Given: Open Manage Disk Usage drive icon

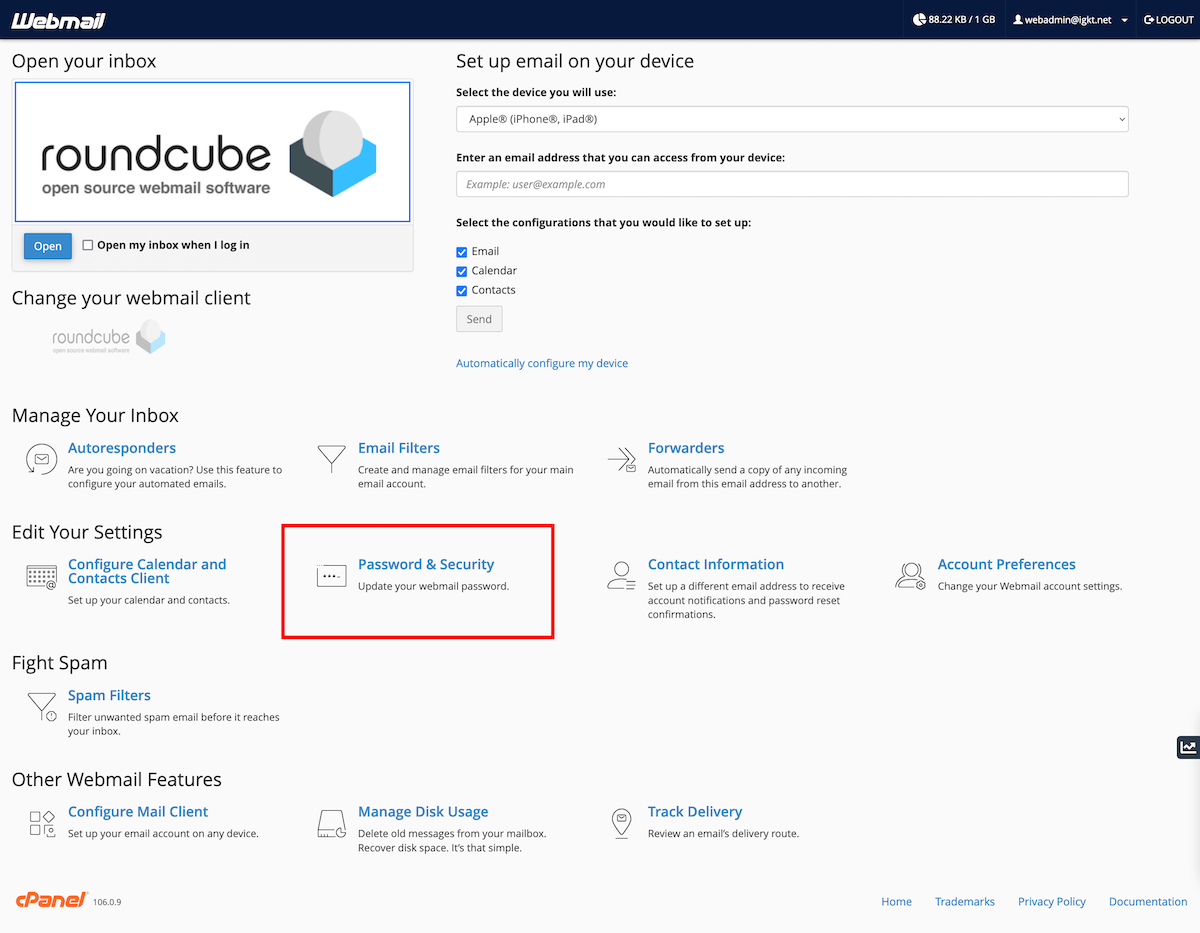Looking at the screenshot, I should coord(331,823).
